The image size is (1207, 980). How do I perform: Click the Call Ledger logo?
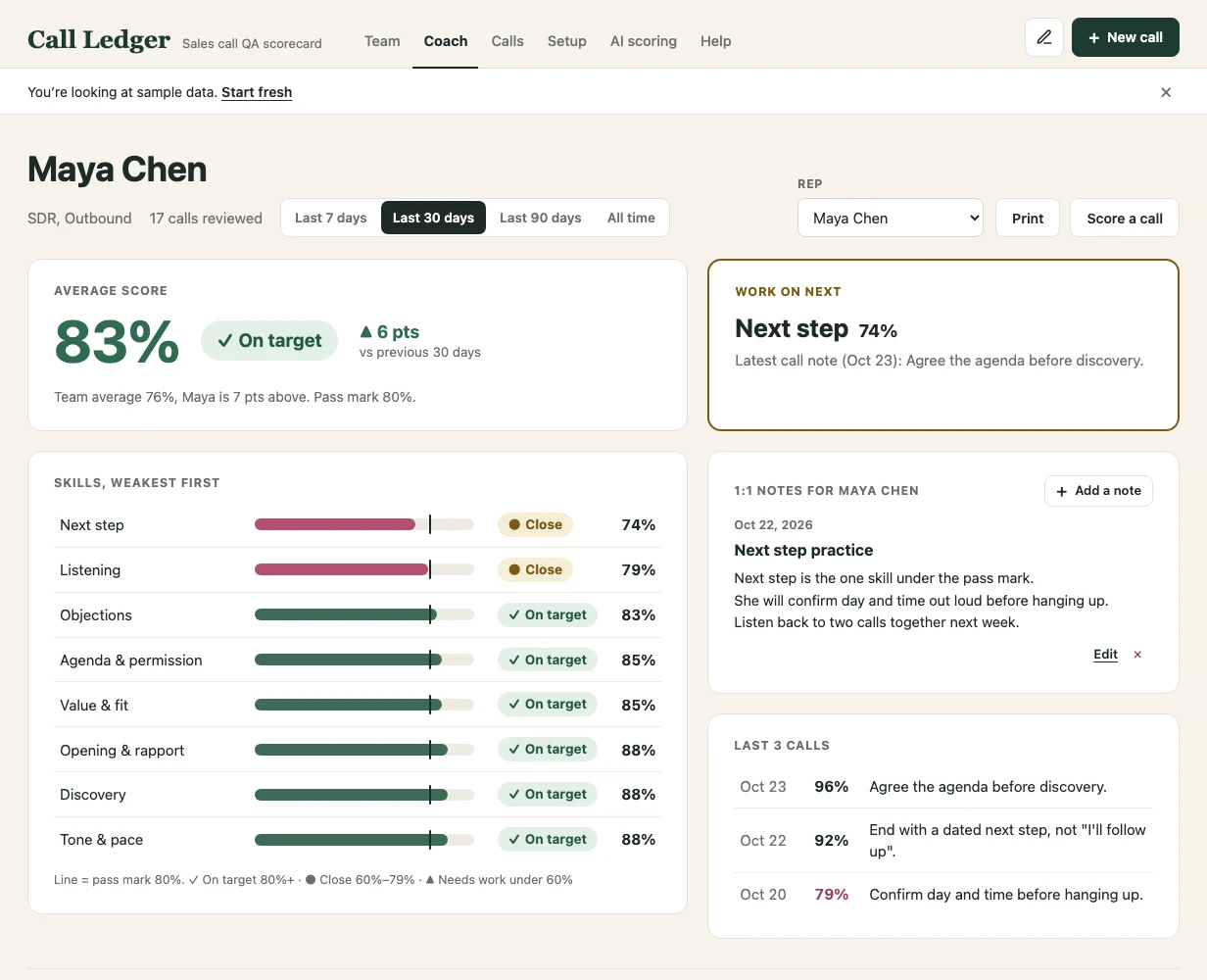coord(99,40)
